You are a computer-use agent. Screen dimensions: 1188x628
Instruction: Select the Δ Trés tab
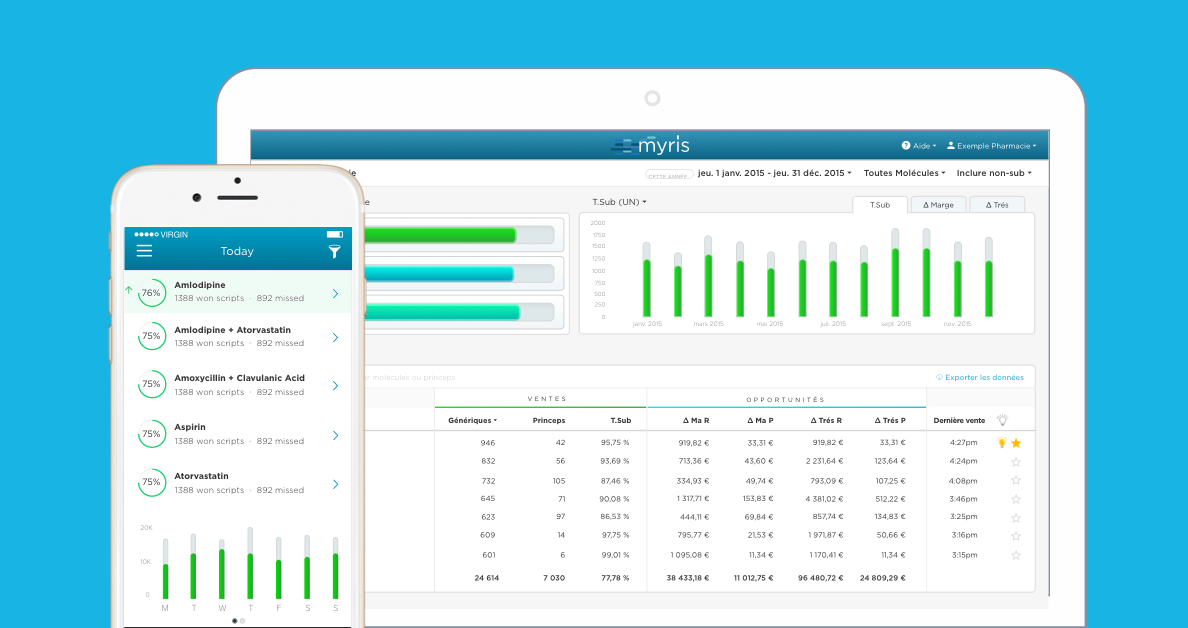997,205
